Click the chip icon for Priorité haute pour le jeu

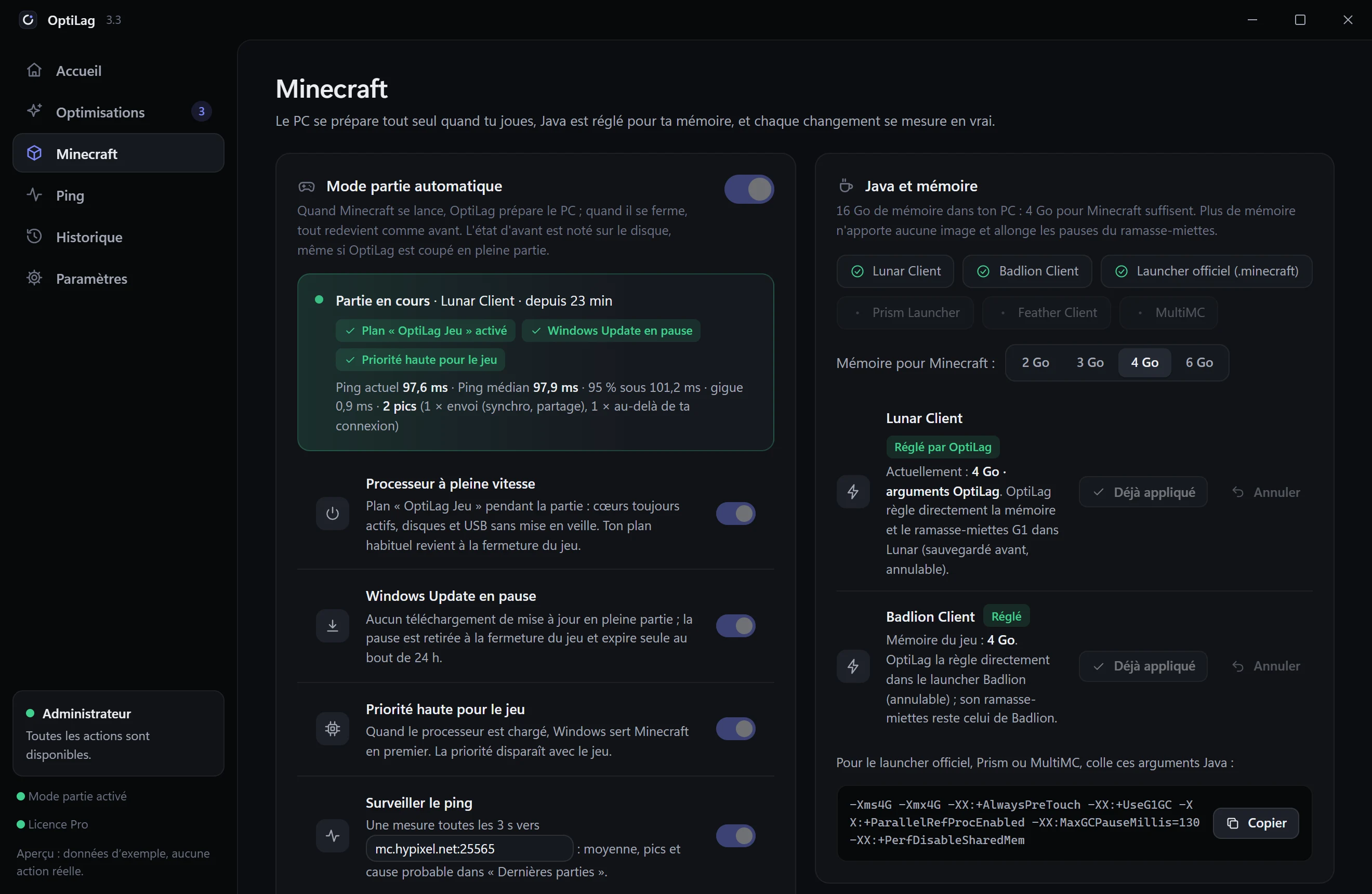point(333,729)
